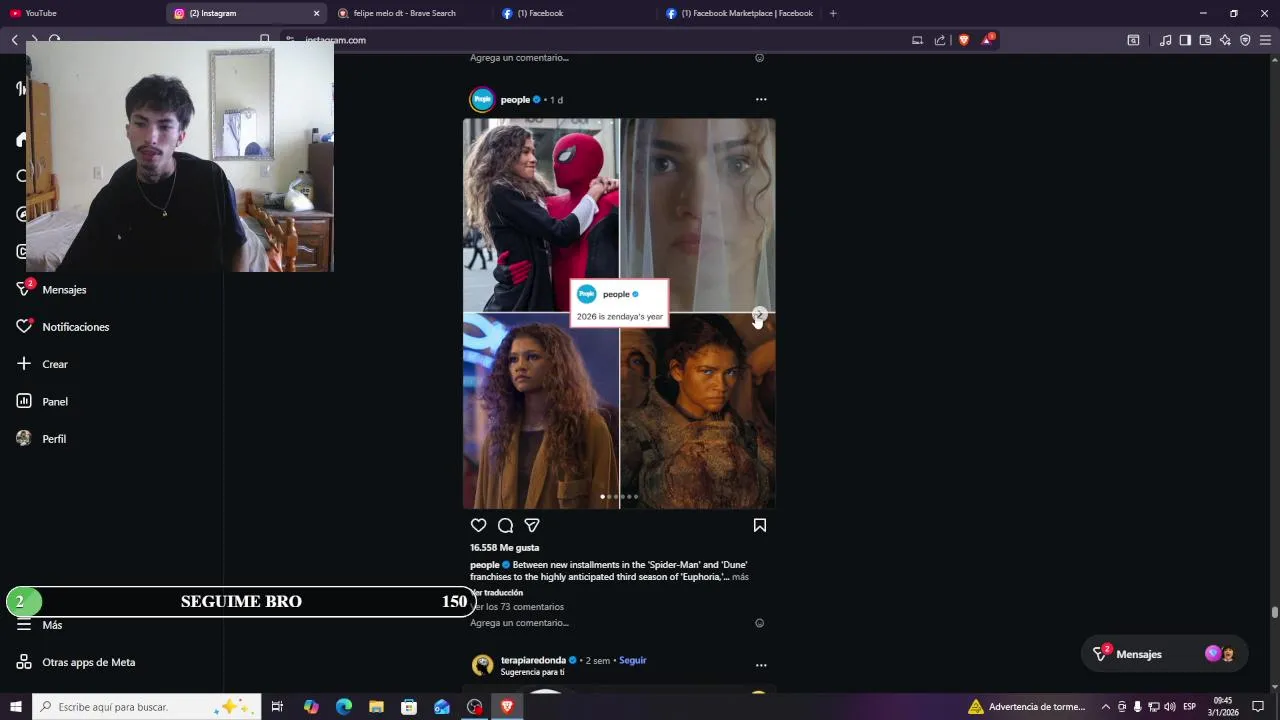This screenshot has height=720, width=1280.
Task: Open Microsoft Edge from taskbar
Action: [344, 707]
